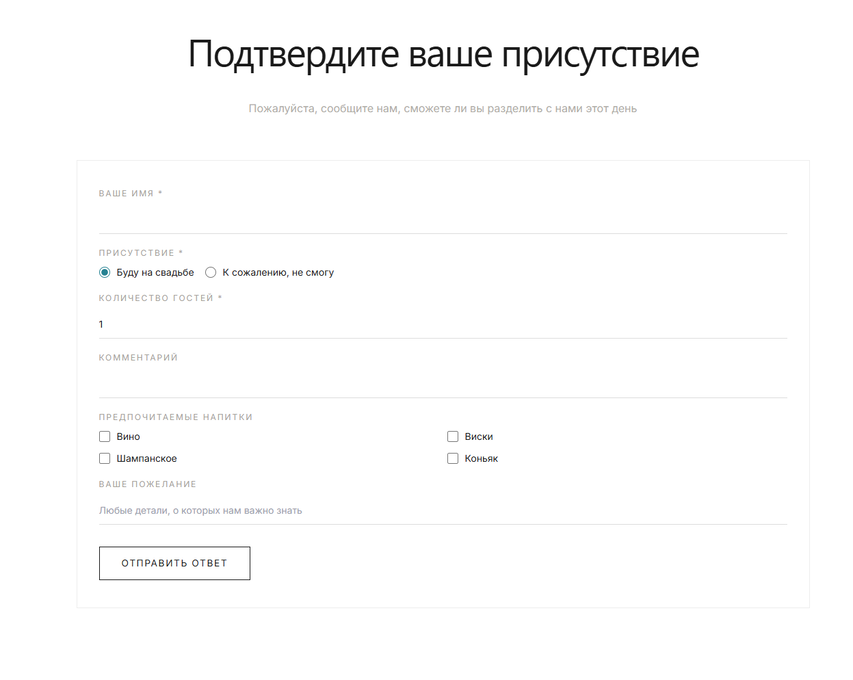Click the "Ваше имя" text input field

442,218
